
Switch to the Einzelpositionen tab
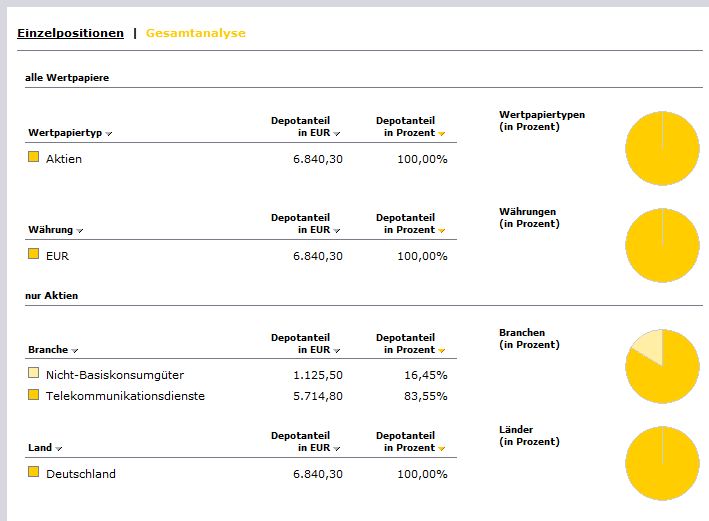point(70,33)
